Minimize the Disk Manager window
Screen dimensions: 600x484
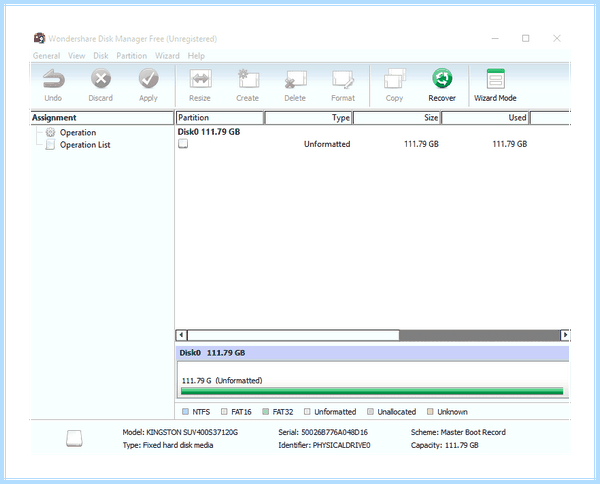[495, 38]
